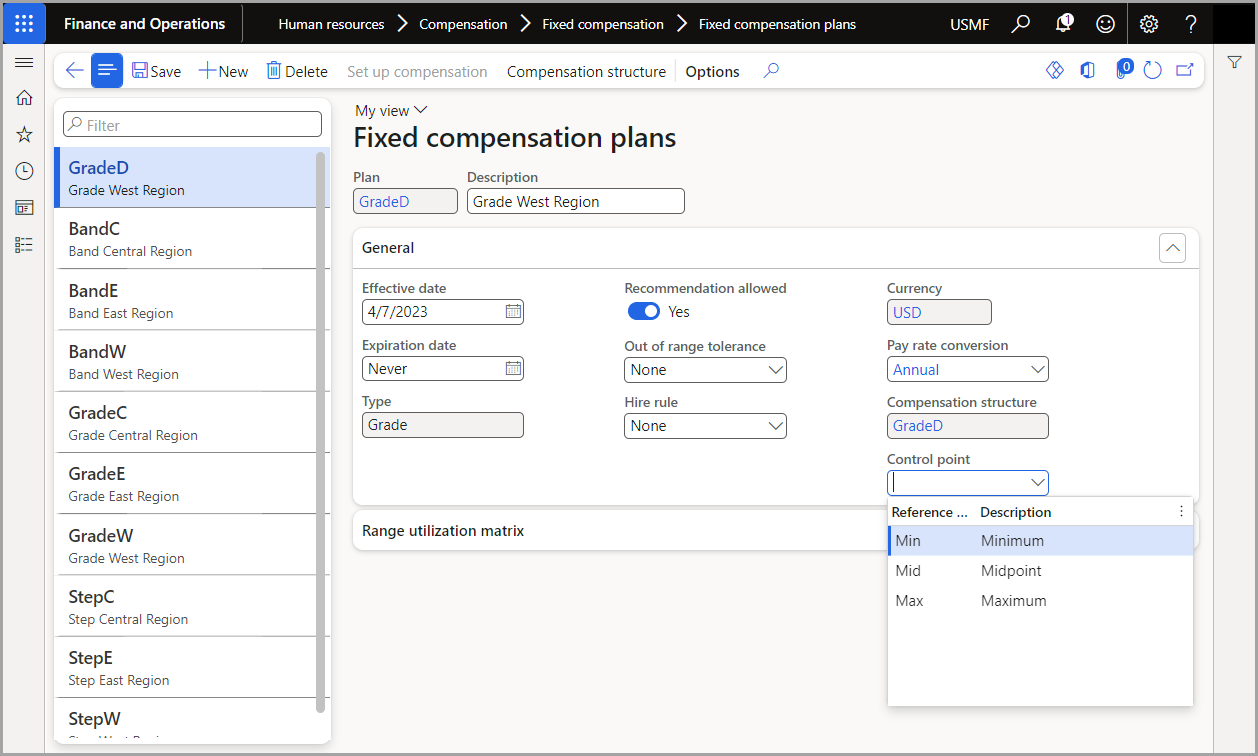Click the Save button
1258x756 pixels.
click(x=156, y=71)
